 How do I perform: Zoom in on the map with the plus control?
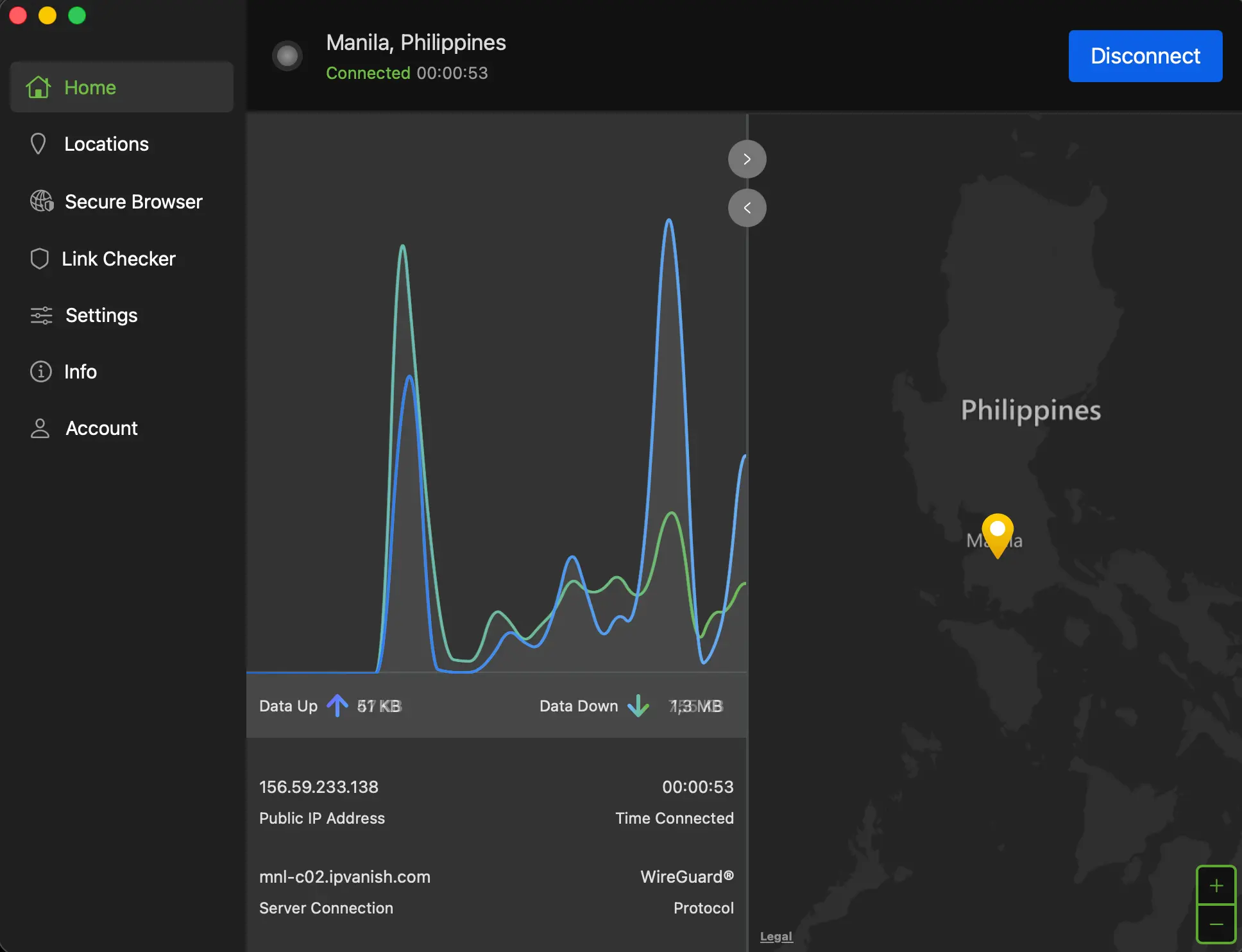pos(1218,885)
